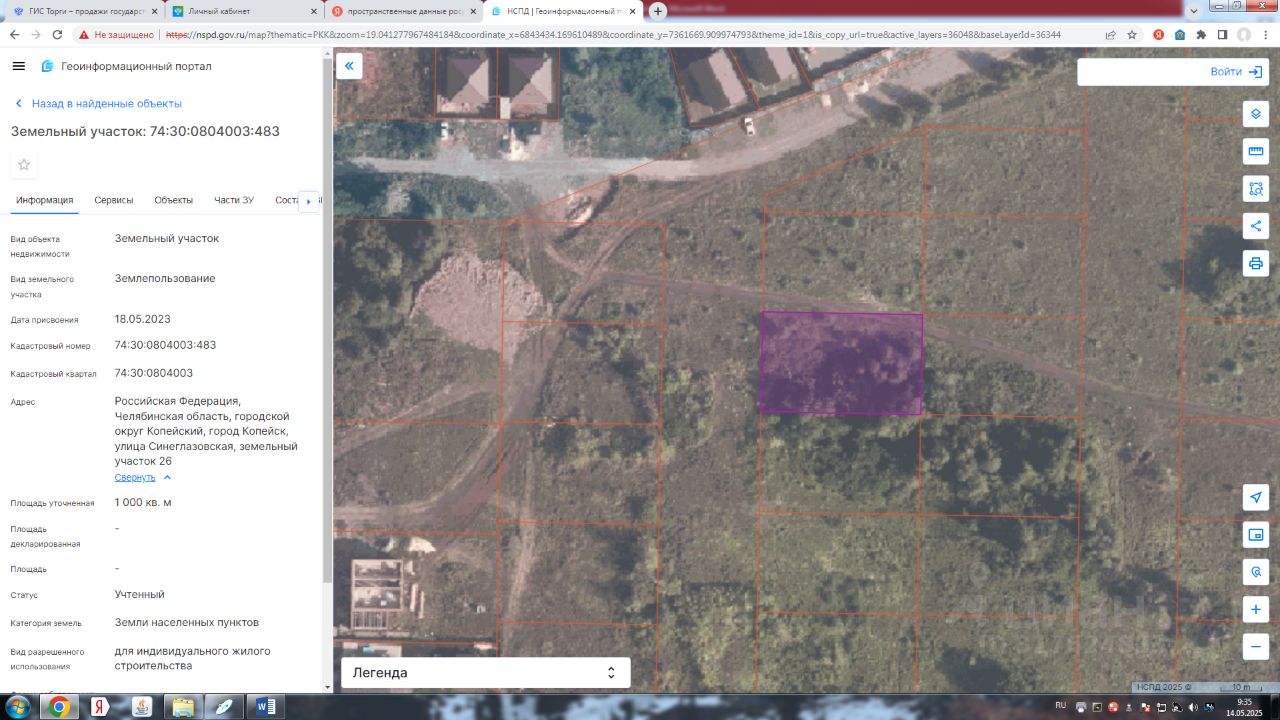This screenshot has height=720, width=1280.
Task: Open File Explorer from the taskbar
Action: [x=183, y=707]
